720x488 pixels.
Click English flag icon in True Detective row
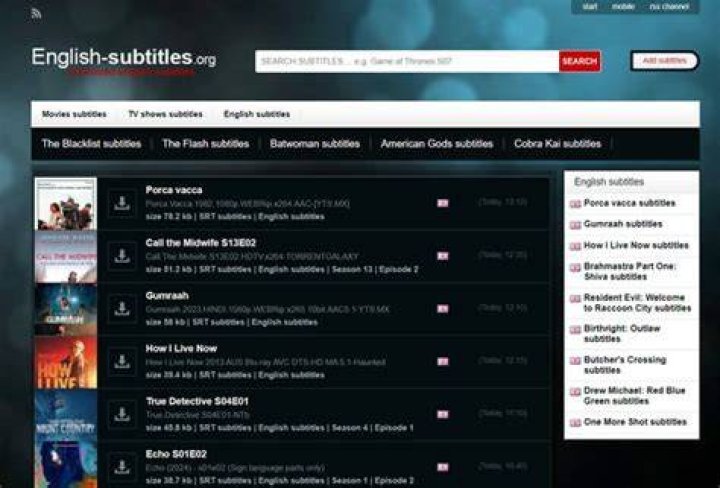(x=443, y=414)
